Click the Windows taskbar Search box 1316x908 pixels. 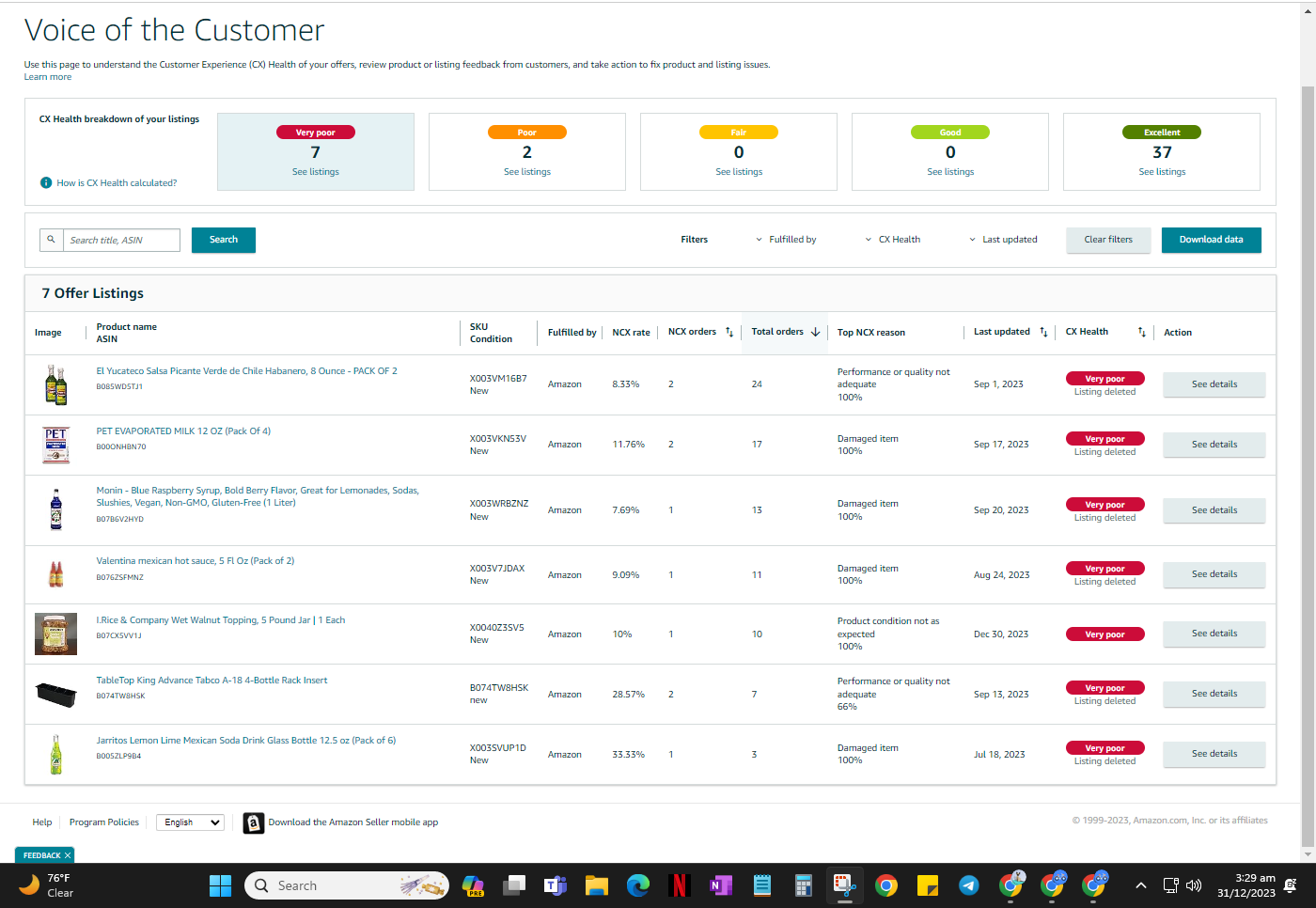tap(347, 885)
